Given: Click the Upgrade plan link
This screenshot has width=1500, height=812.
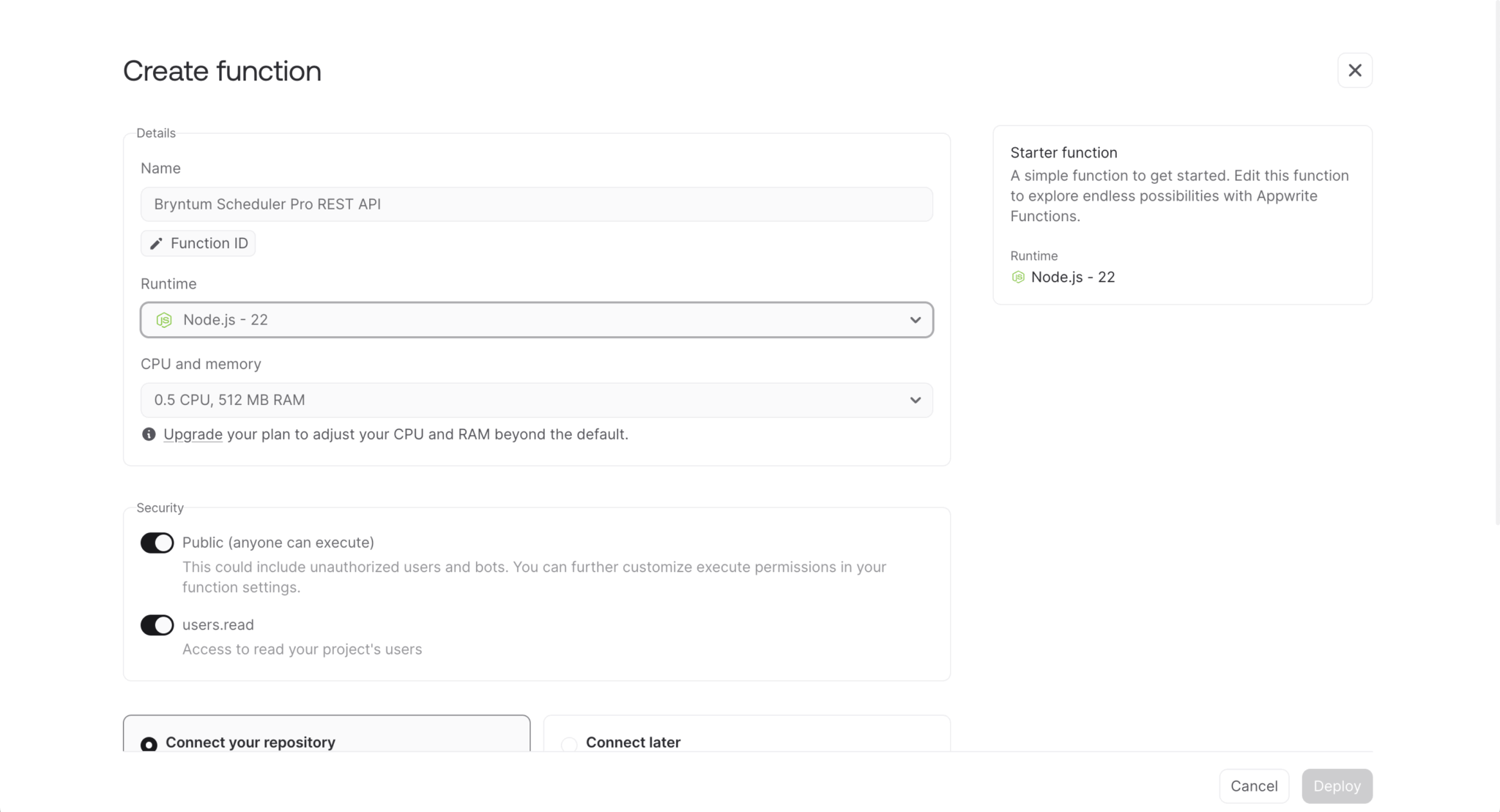Looking at the screenshot, I should tap(193, 434).
